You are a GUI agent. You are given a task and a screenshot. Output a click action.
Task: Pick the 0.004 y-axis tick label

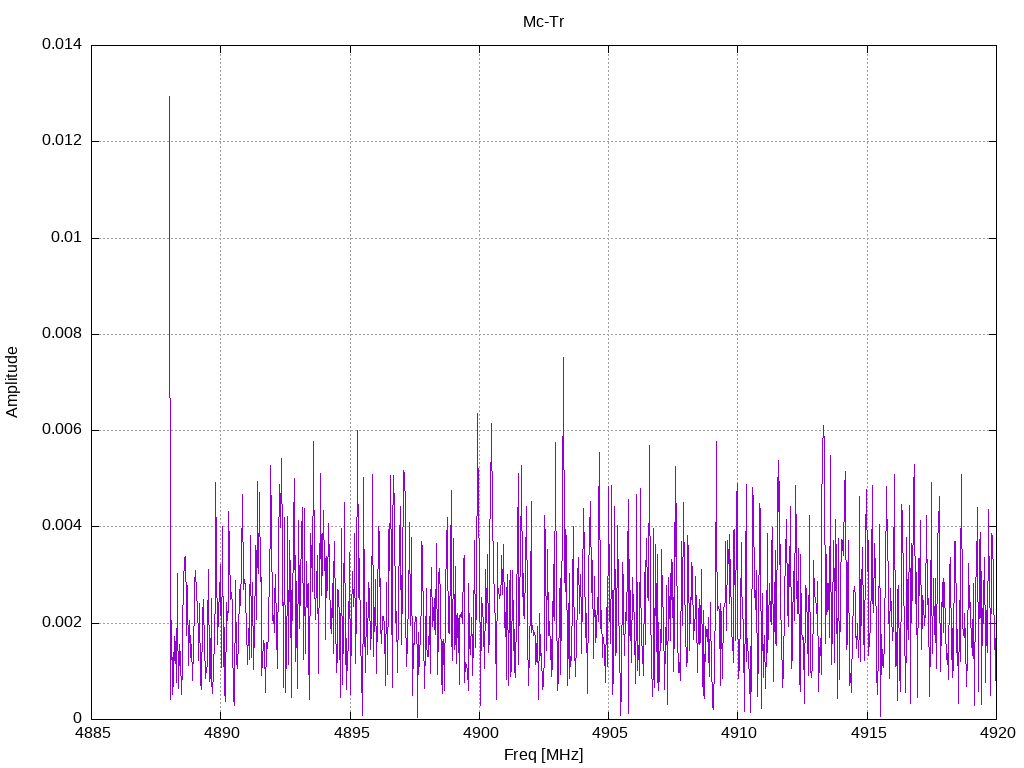point(61,526)
